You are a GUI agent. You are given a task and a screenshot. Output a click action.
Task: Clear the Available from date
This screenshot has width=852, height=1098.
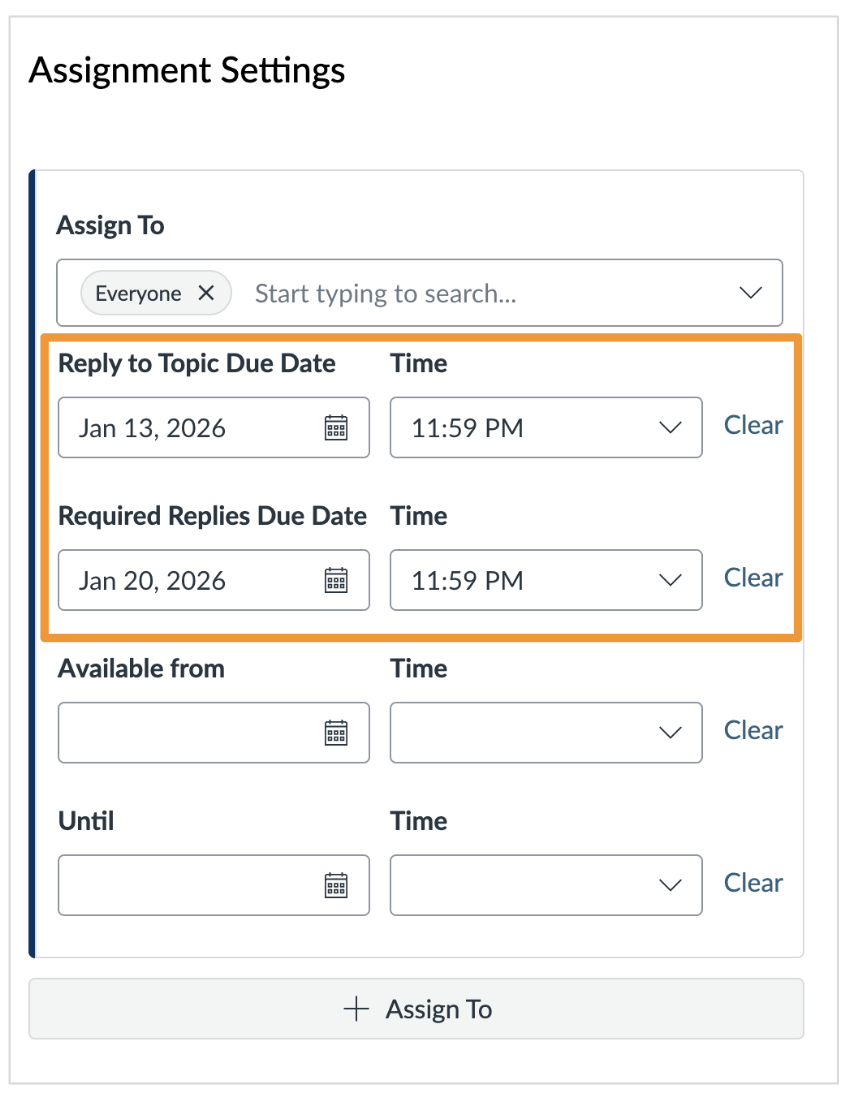[x=753, y=730]
